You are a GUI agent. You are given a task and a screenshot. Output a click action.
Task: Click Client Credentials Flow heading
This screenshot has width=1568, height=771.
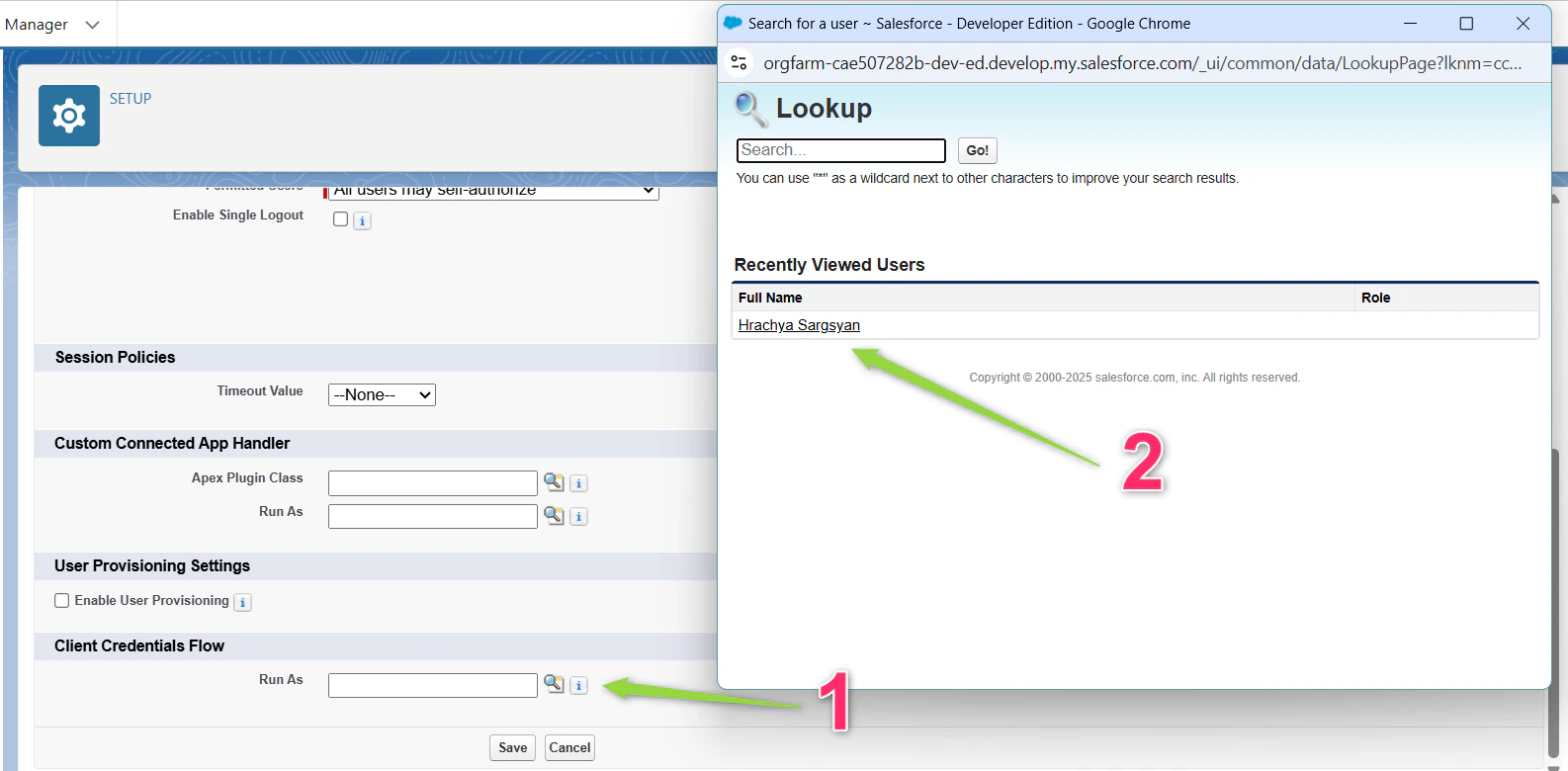pyautogui.click(x=139, y=646)
